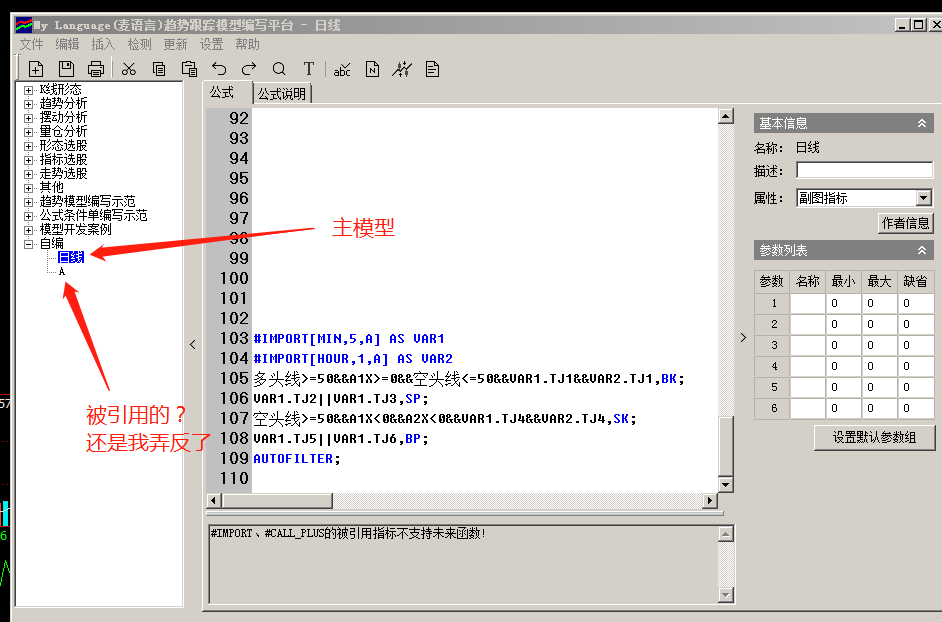Switch to the 公式说明 tab

pos(282,94)
